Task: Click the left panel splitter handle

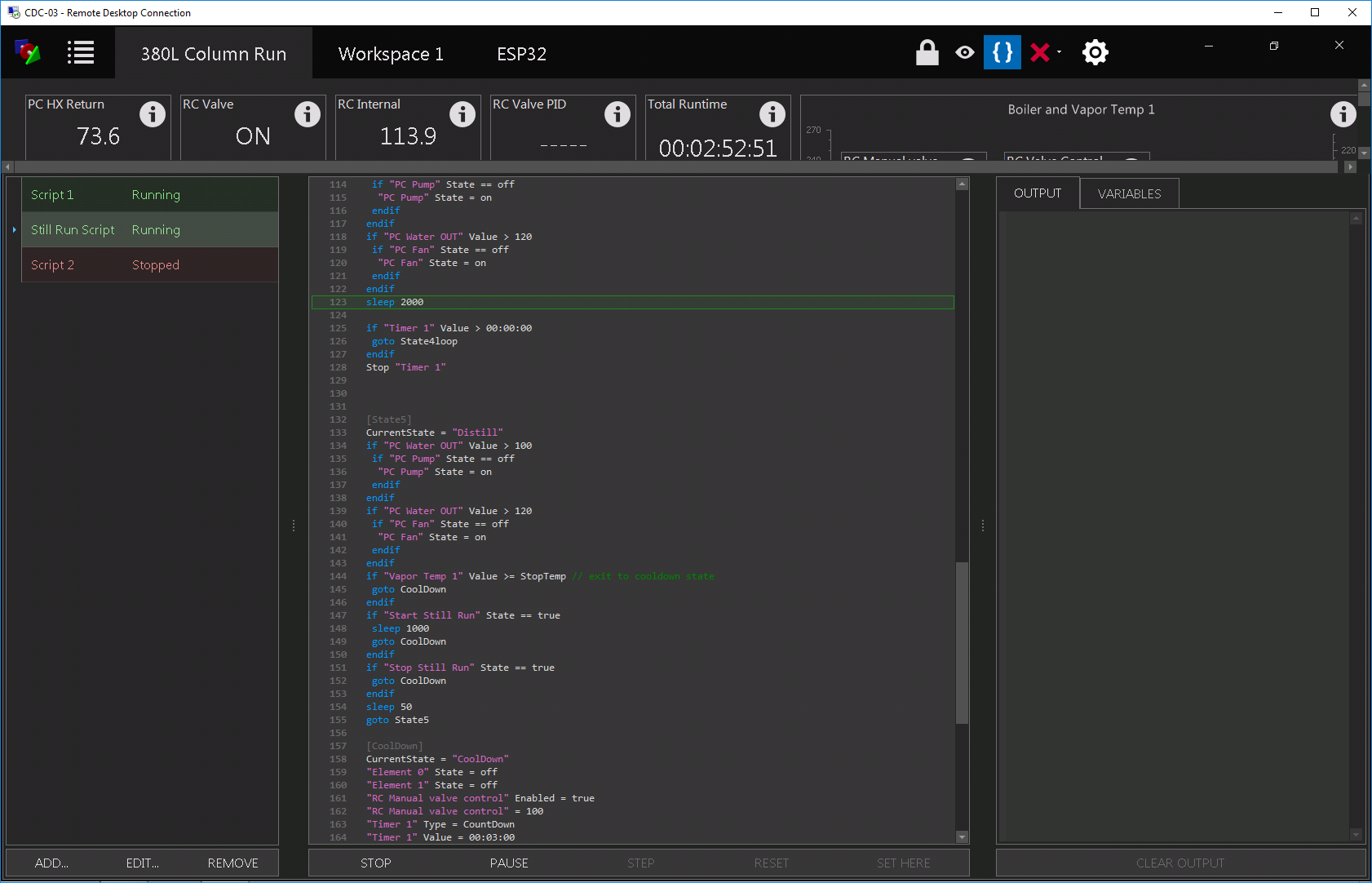Action: (x=294, y=526)
